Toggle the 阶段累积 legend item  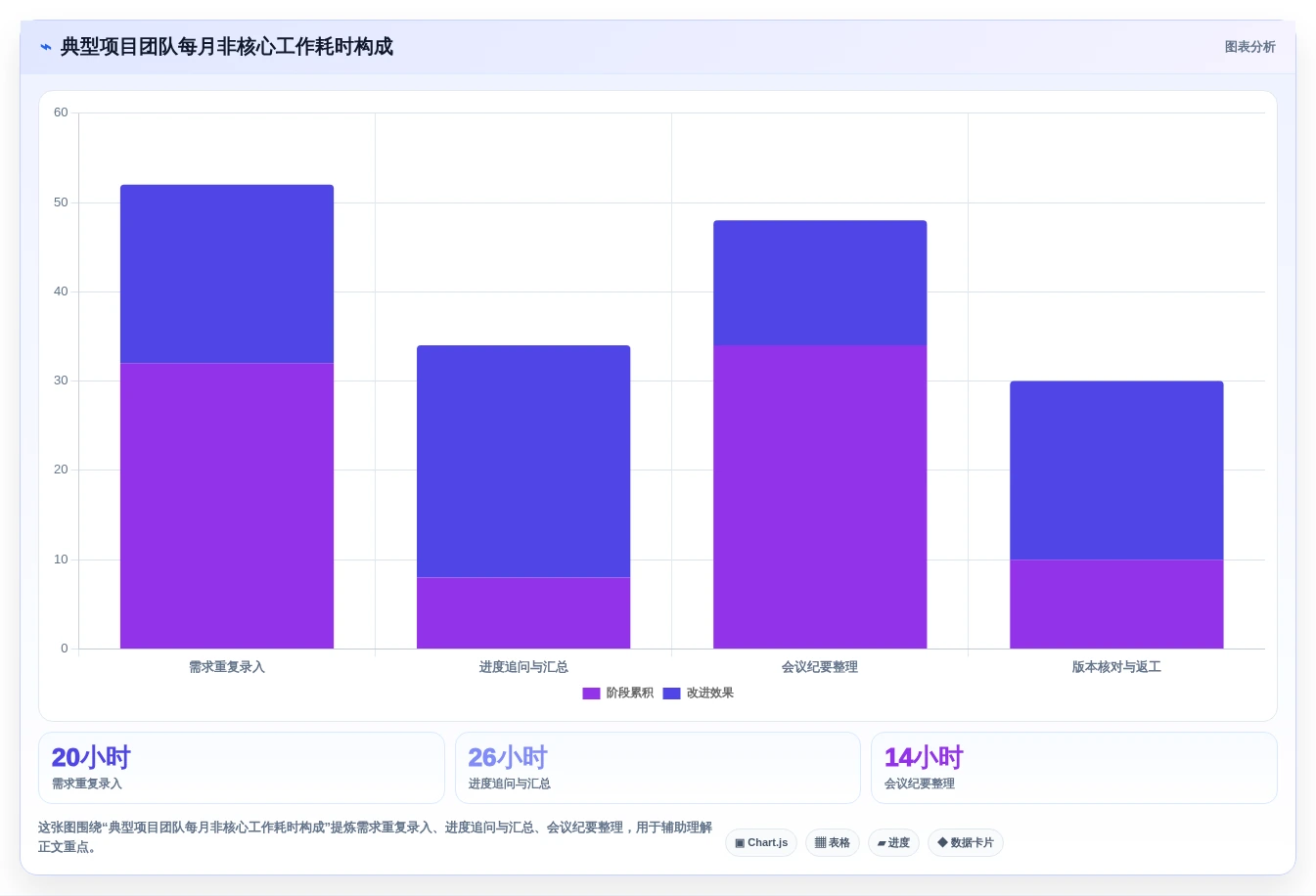tap(617, 693)
